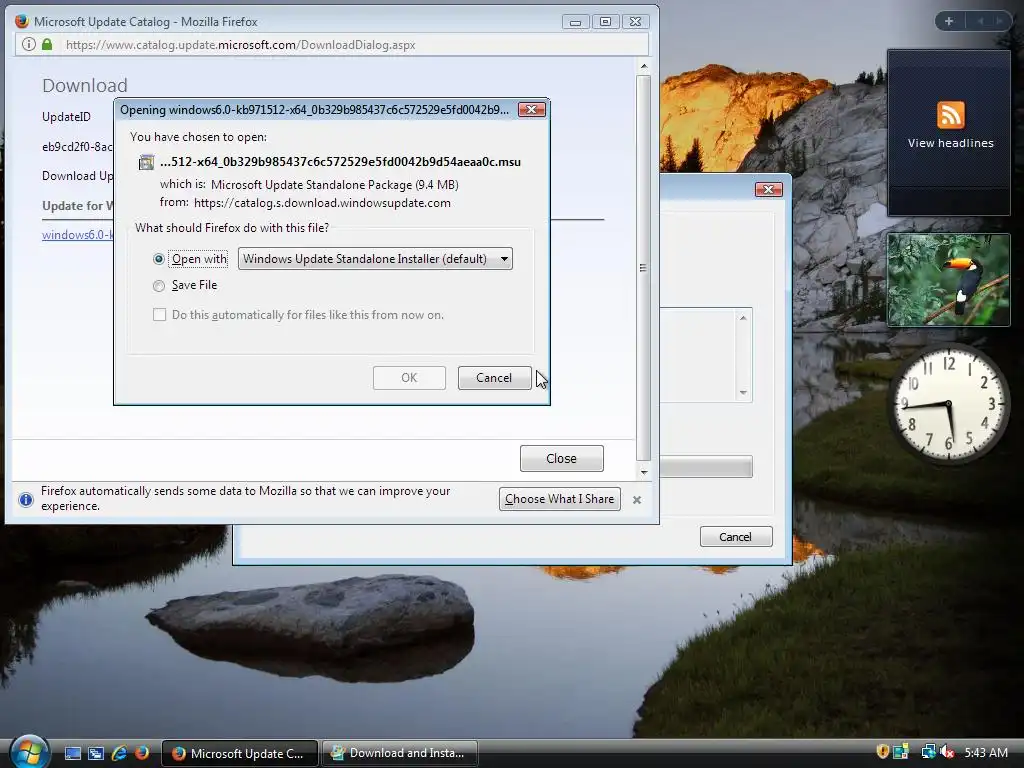Maximize the Firefox window
Screen dimensions: 1024x768
pyautogui.click(x=605, y=22)
